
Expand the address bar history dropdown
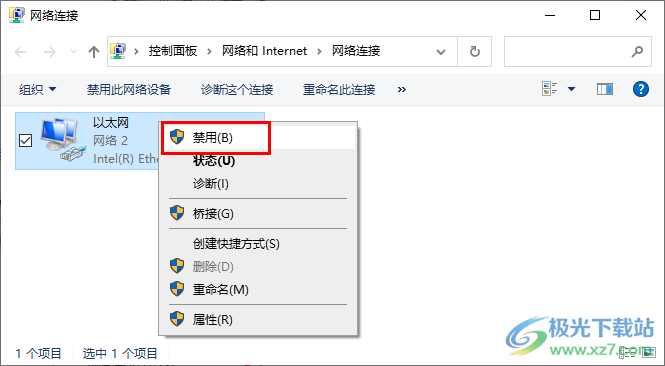(x=441, y=52)
